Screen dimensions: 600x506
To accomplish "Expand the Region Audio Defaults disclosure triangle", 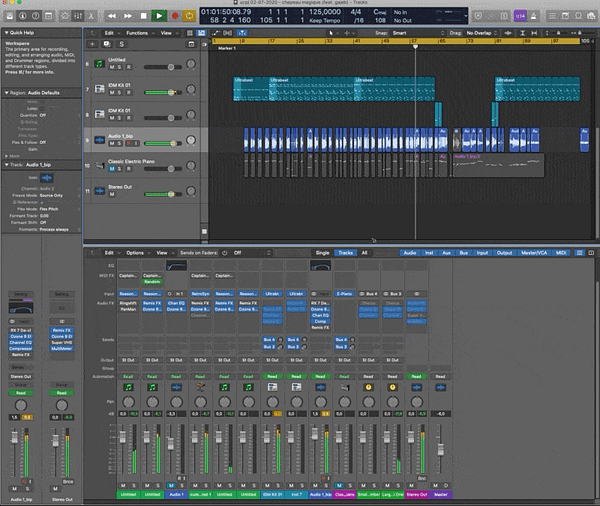I will 4,92.
